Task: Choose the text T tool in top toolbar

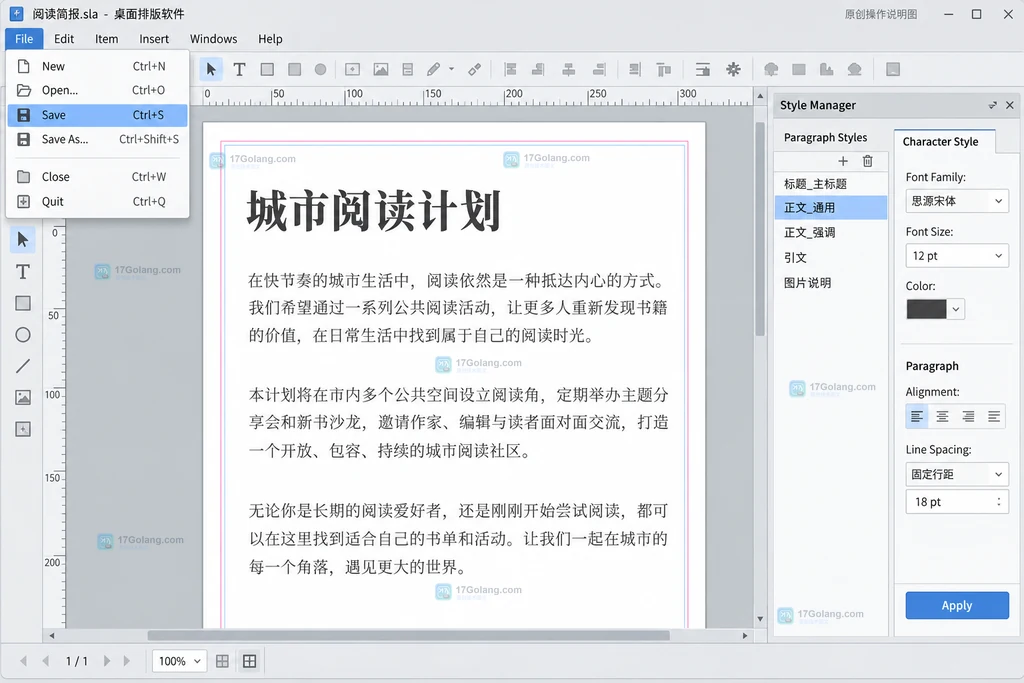Action: point(239,69)
